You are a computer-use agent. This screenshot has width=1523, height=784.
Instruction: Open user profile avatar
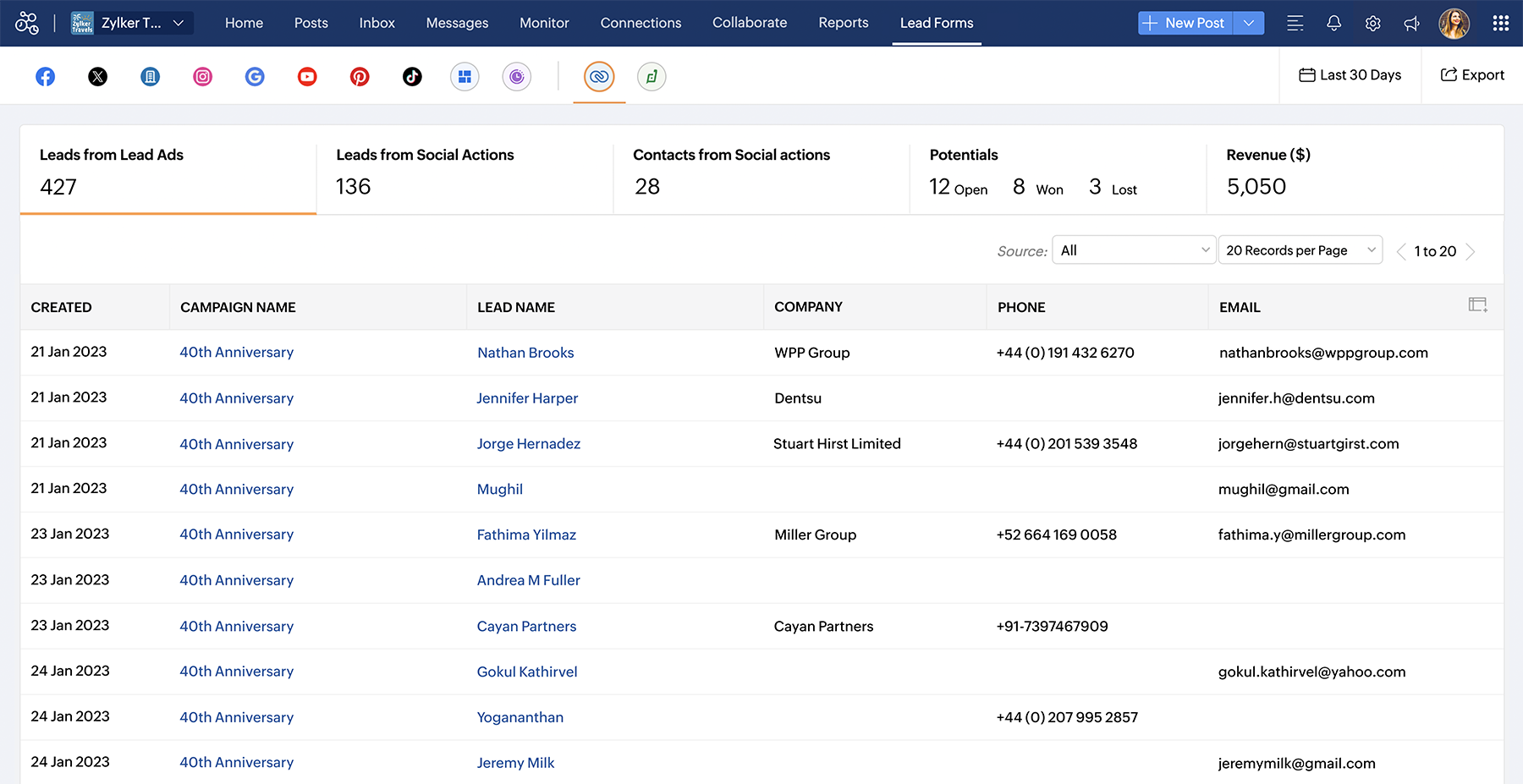click(x=1454, y=24)
